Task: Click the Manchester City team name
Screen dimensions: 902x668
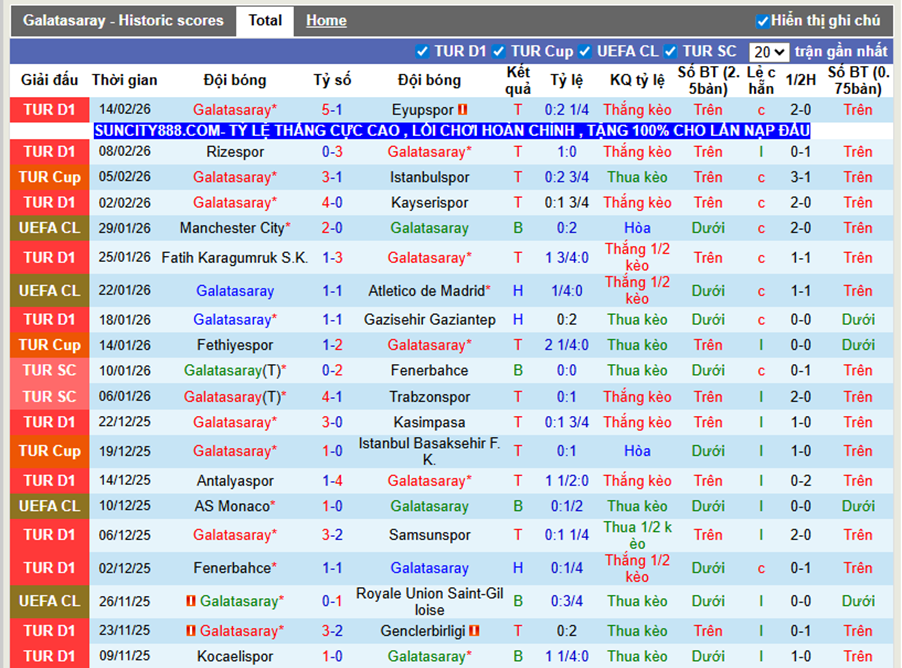Action: click(x=232, y=228)
